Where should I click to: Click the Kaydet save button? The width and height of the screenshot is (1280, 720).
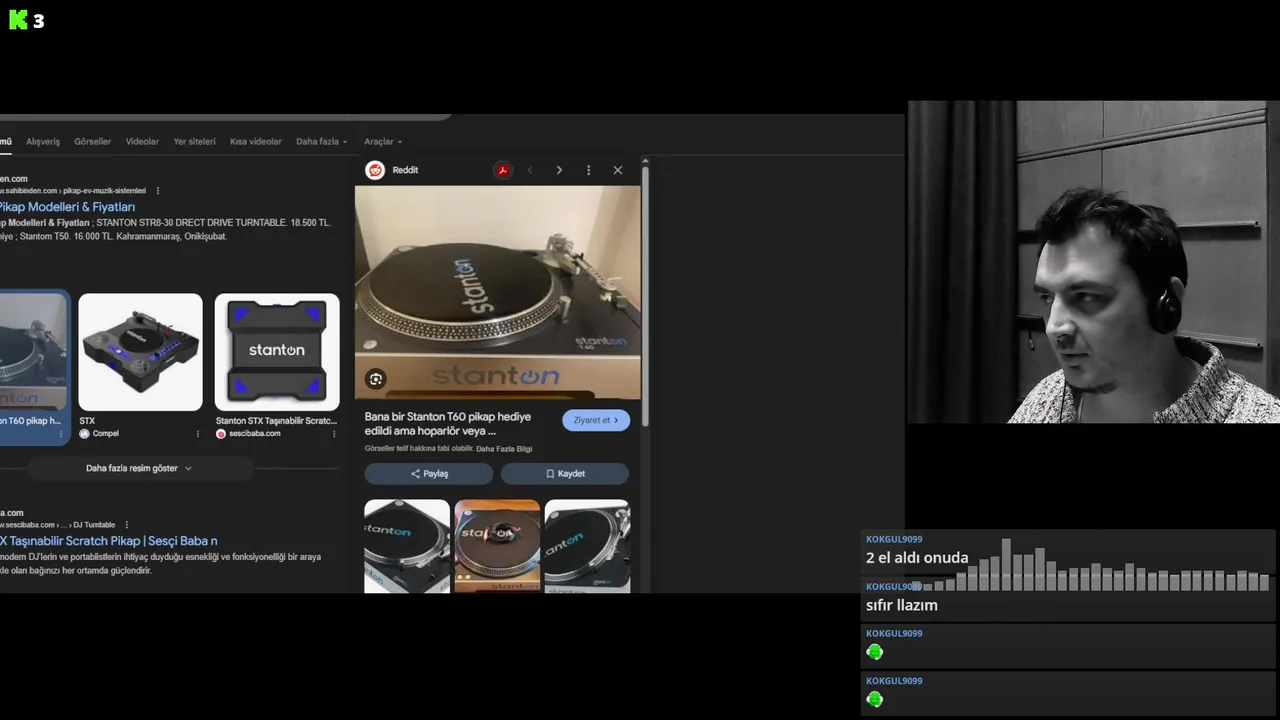[x=565, y=473]
